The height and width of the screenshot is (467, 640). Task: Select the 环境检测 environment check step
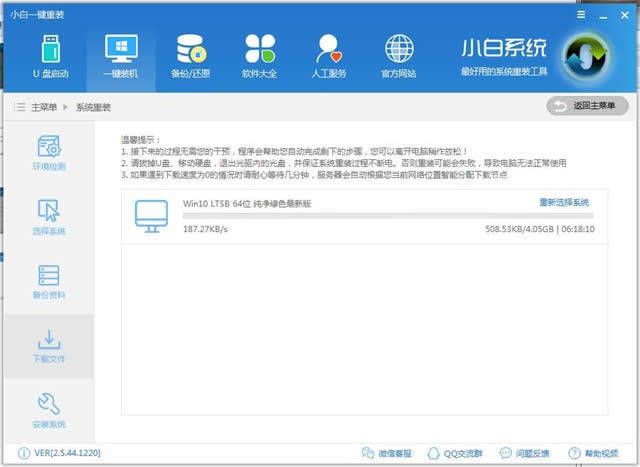point(50,152)
